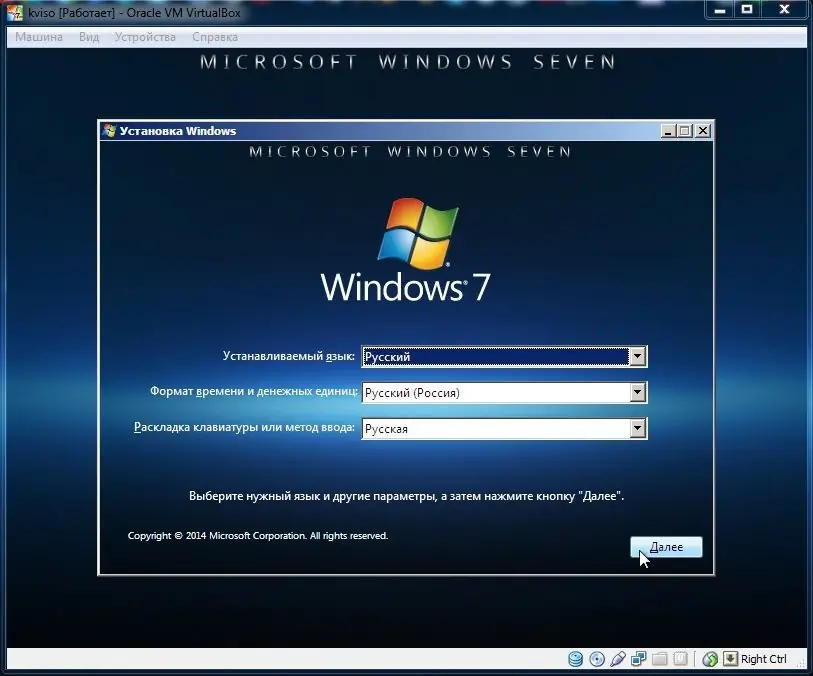The width and height of the screenshot is (813, 676).
Task: Click the green mouse integration icon
Action: click(x=710, y=659)
